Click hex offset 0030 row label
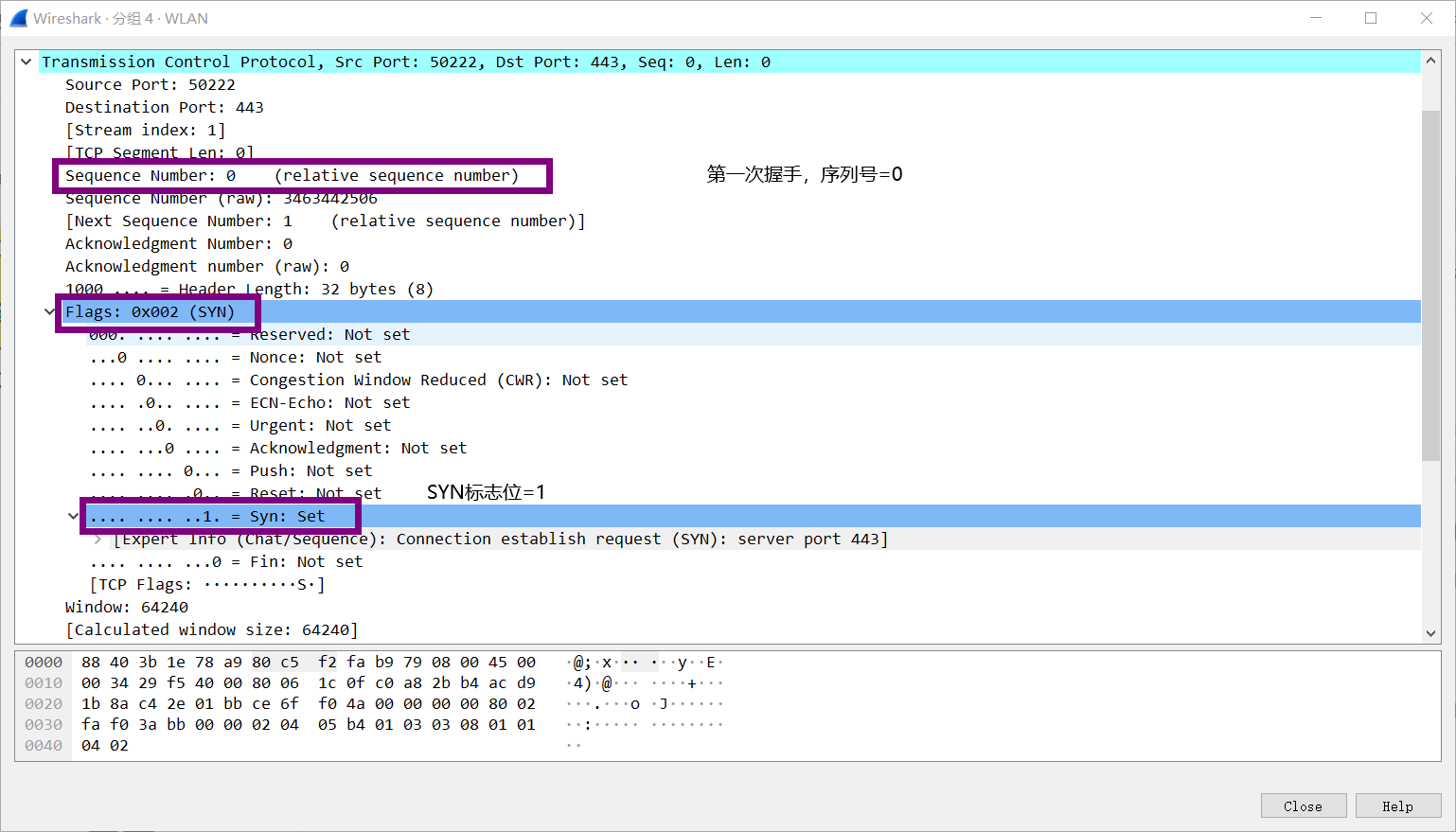 (44, 725)
